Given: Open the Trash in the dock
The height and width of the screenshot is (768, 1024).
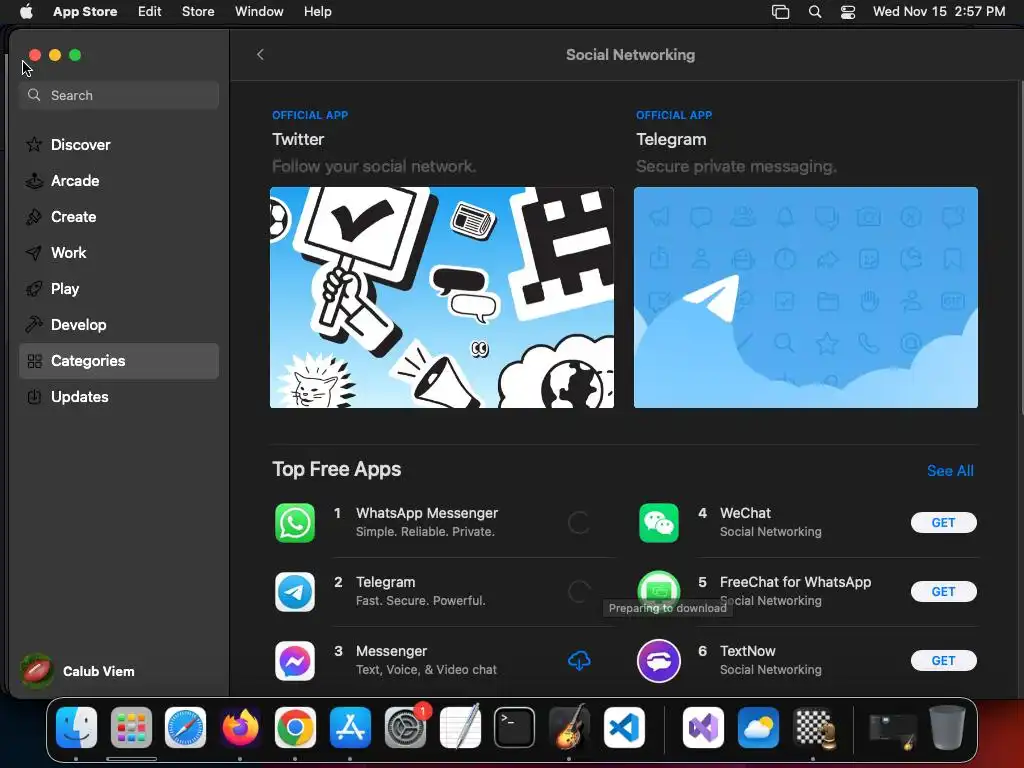Looking at the screenshot, I should coord(947,728).
